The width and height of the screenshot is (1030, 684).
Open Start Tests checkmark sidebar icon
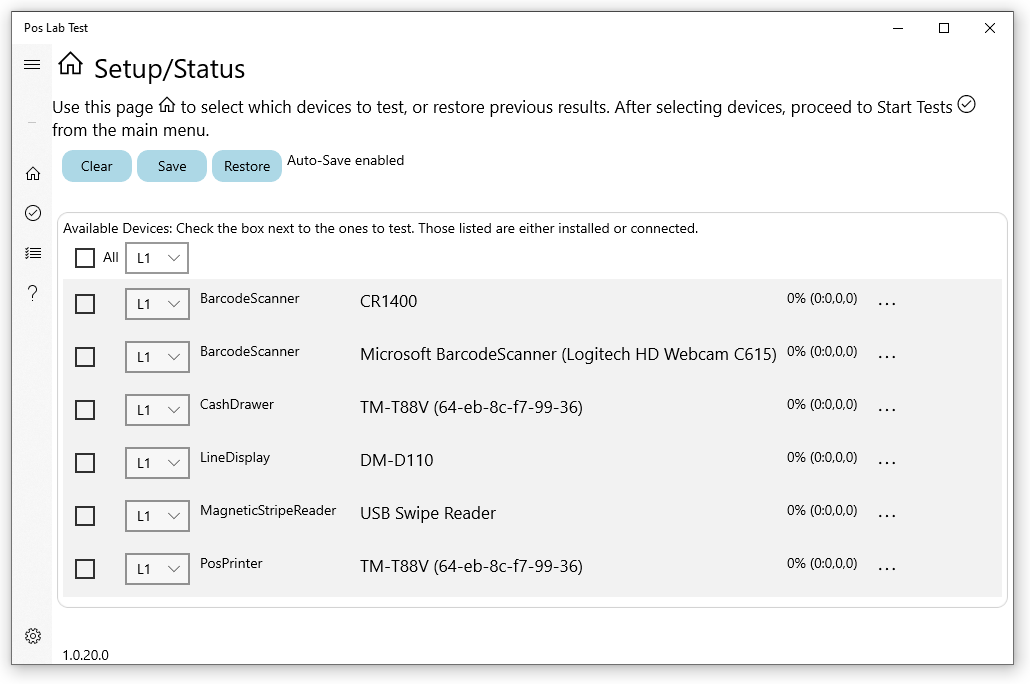click(x=33, y=213)
